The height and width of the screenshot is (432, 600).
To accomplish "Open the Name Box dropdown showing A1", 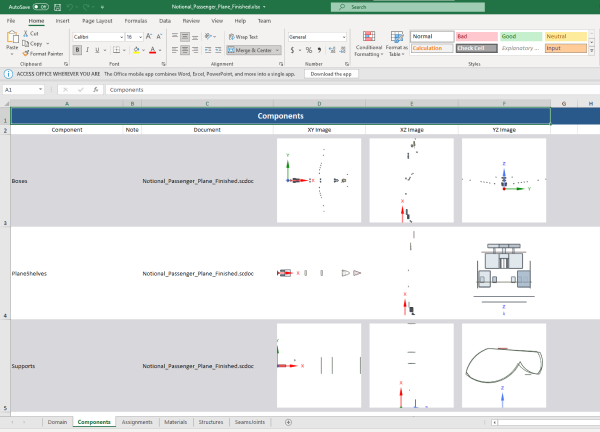I will 40,90.
